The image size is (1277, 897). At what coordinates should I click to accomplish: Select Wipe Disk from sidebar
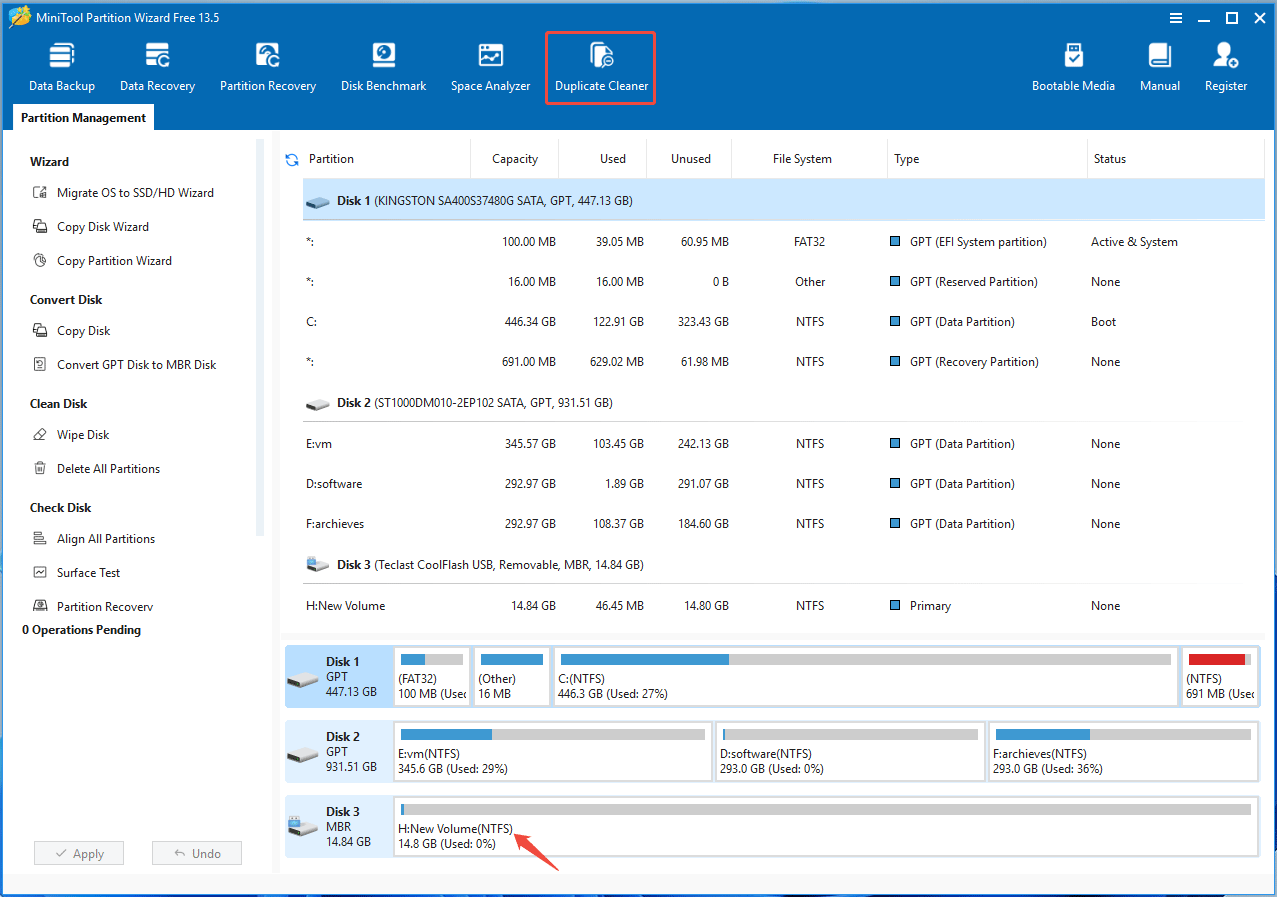[x=83, y=434]
